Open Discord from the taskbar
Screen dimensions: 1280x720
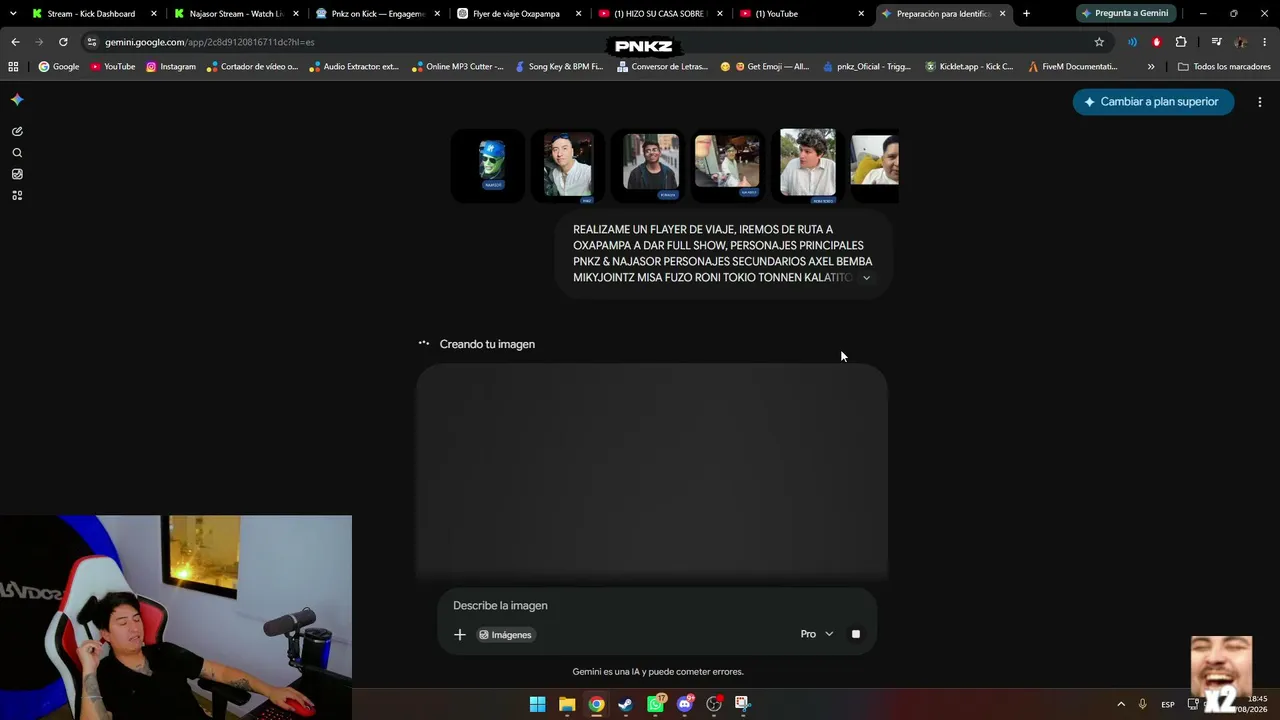point(685,704)
